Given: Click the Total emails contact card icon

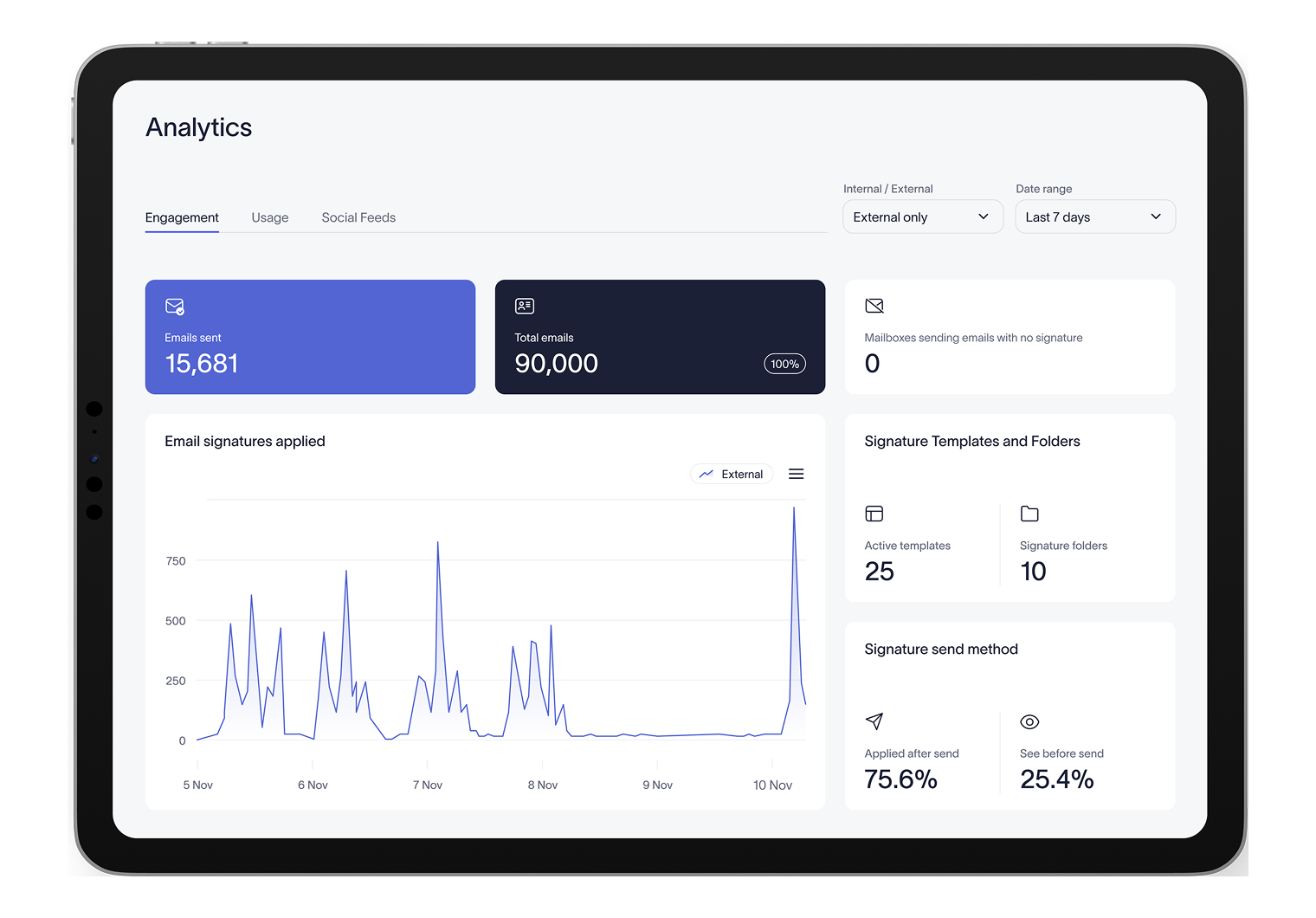Looking at the screenshot, I should [525, 306].
